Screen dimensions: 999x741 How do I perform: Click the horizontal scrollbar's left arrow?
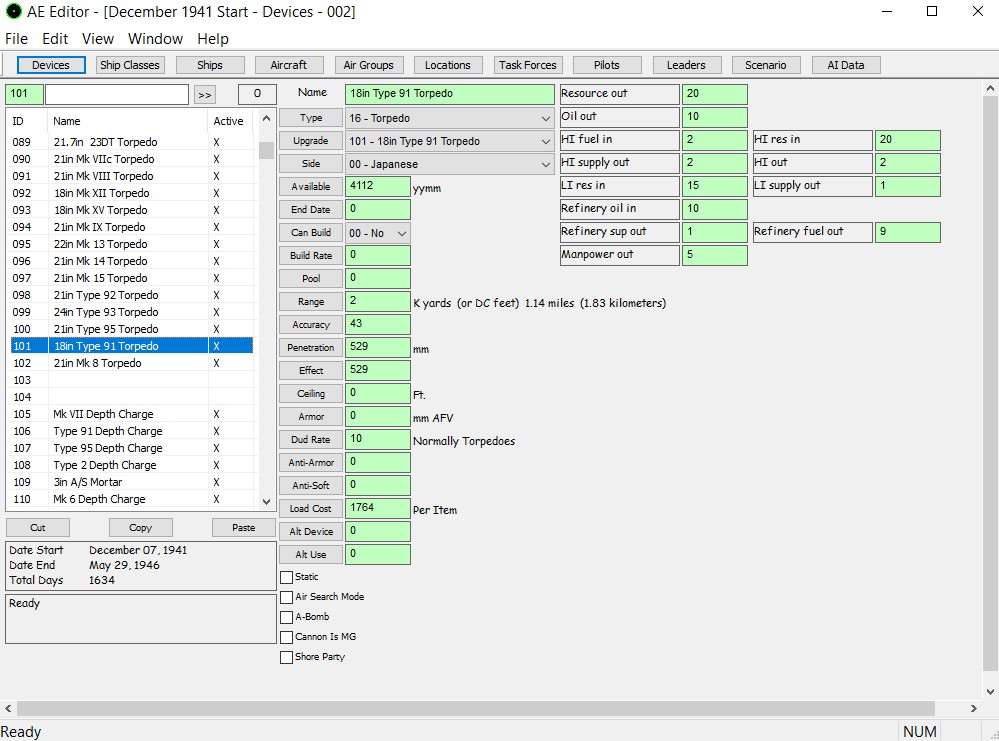[10, 708]
